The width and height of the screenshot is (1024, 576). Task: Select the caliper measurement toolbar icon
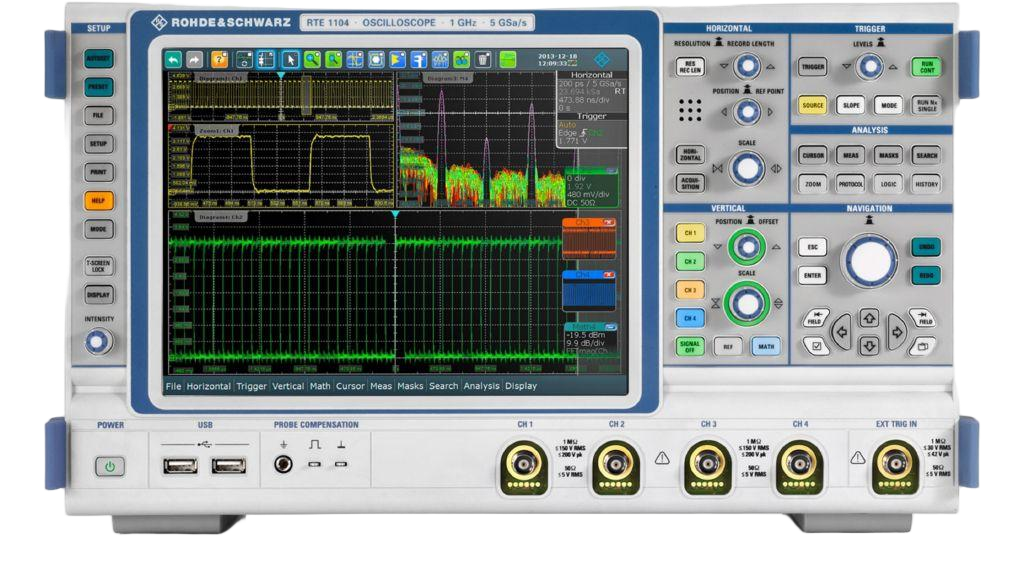419,60
